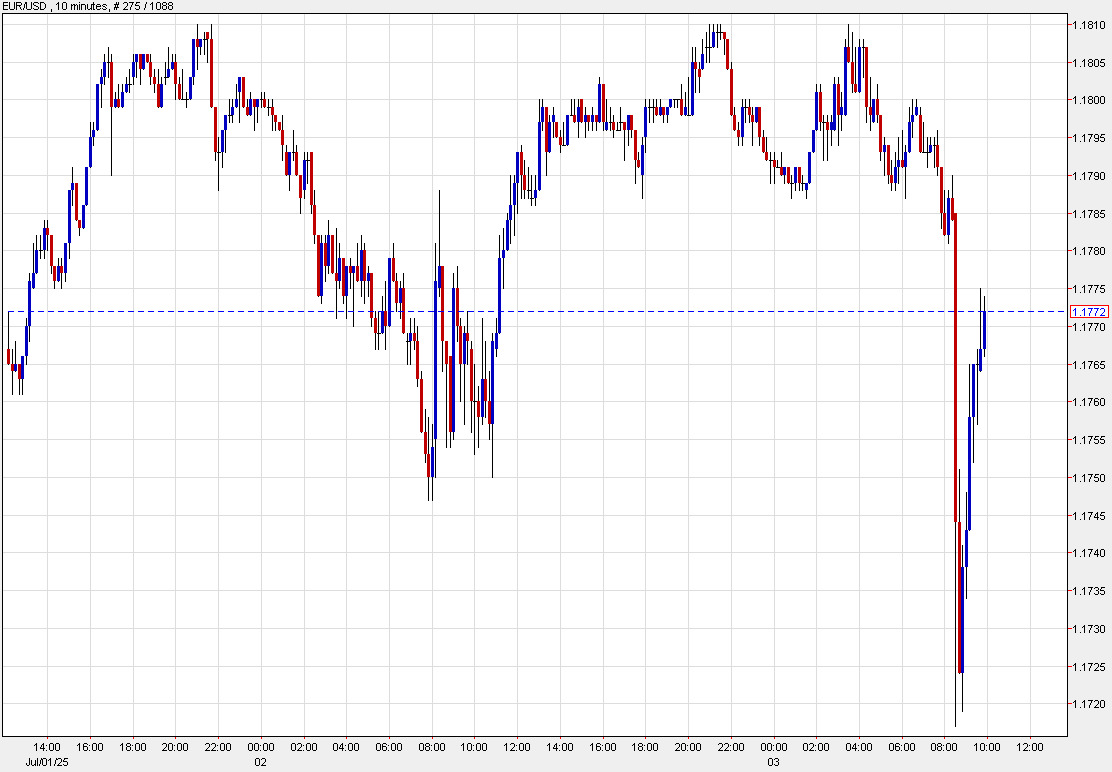Select the 02 date marker on axis
1112x772 pixels.
click(260, 760)
